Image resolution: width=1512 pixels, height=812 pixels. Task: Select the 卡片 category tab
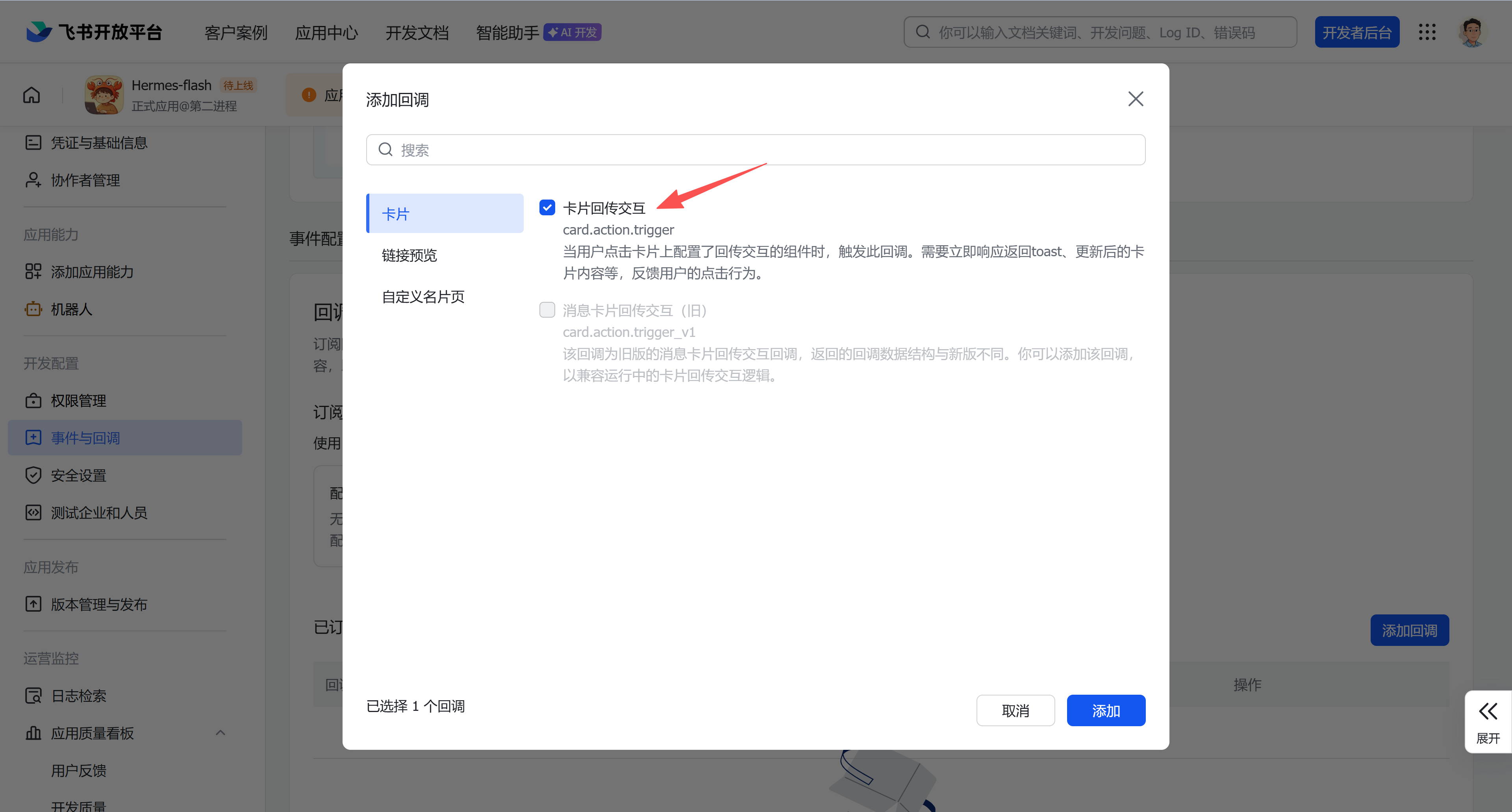point(445,214)
